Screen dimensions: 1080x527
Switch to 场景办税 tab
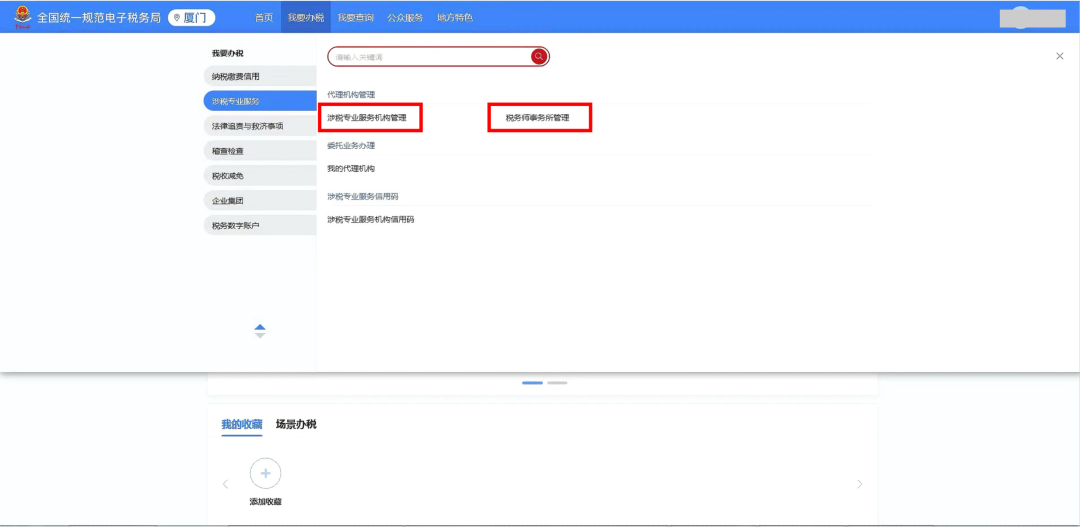pos(296,424)
